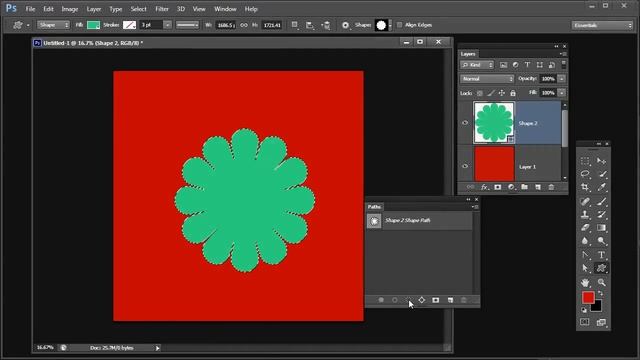Screen dimensions: 640x360
Task: Toggle lock all padlock icon
Action: pyautogui.click(x=513, y=93)
